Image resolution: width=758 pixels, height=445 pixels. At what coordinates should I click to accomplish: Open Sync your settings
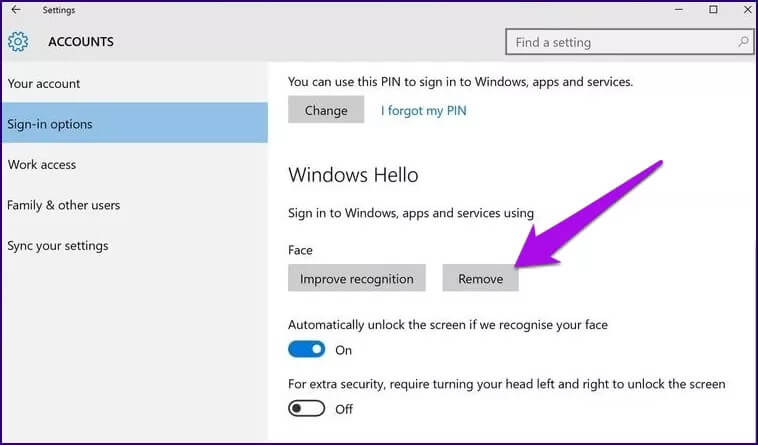[x=134, y=246]
